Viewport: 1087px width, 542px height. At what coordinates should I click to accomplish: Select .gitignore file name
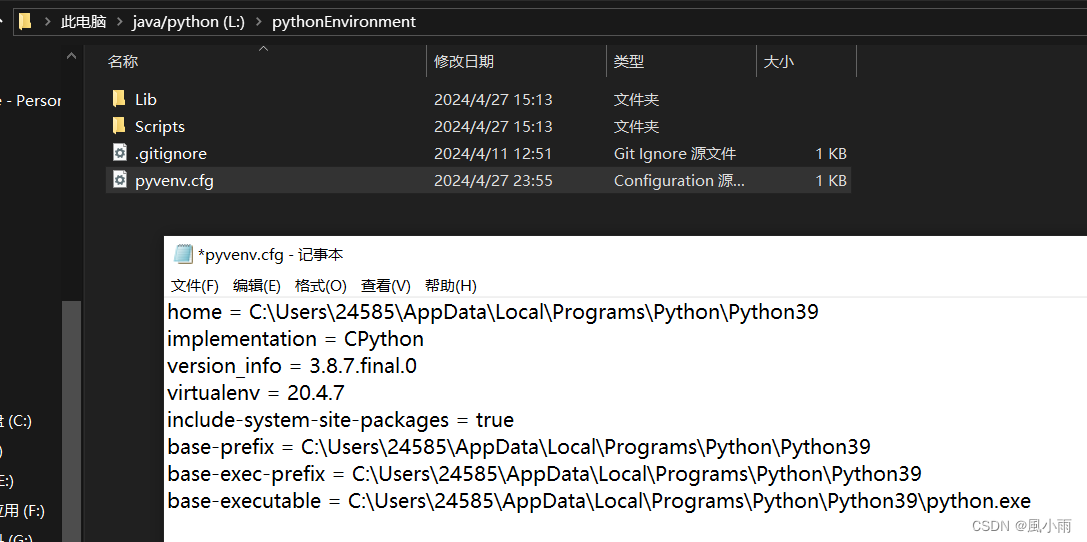click(171, 154)
